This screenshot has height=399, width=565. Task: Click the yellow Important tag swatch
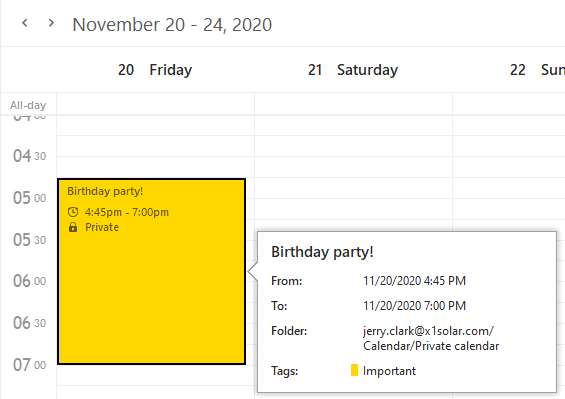pos(354,370)
